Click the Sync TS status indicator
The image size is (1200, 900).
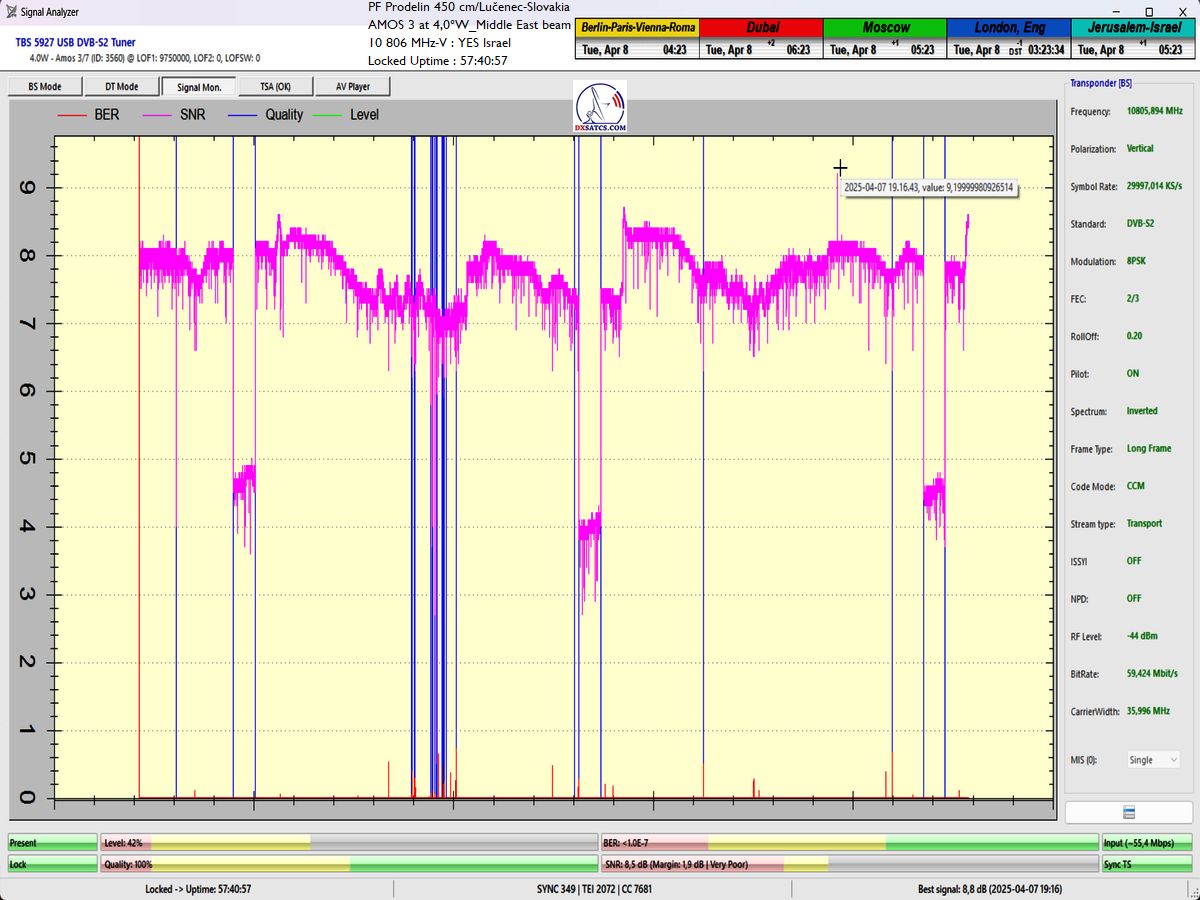pyautogui.click(x=1147, y=864)
